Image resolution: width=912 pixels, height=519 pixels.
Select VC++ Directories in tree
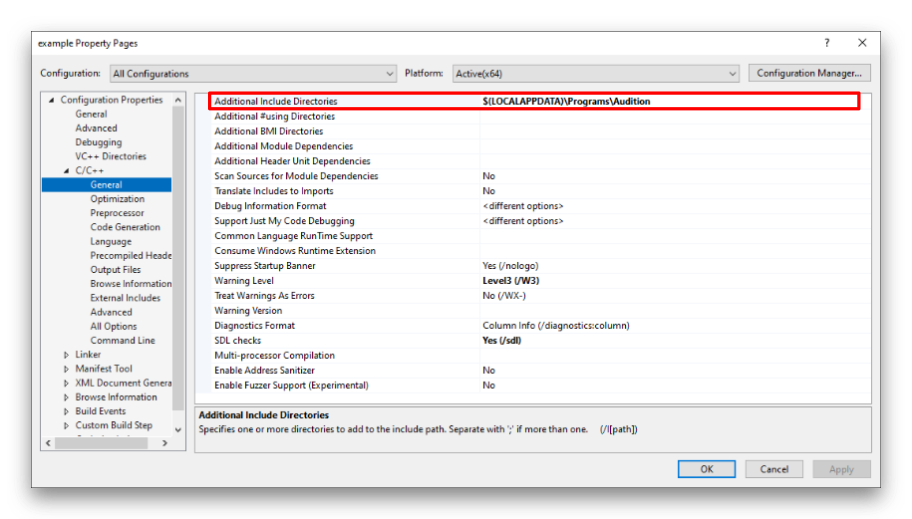pos(110,157)
